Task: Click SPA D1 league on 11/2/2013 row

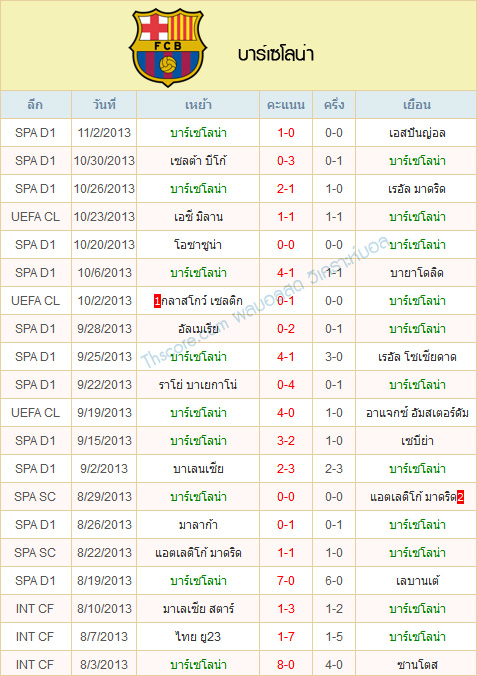Action: pyautogui.click(x=35, y=133)
